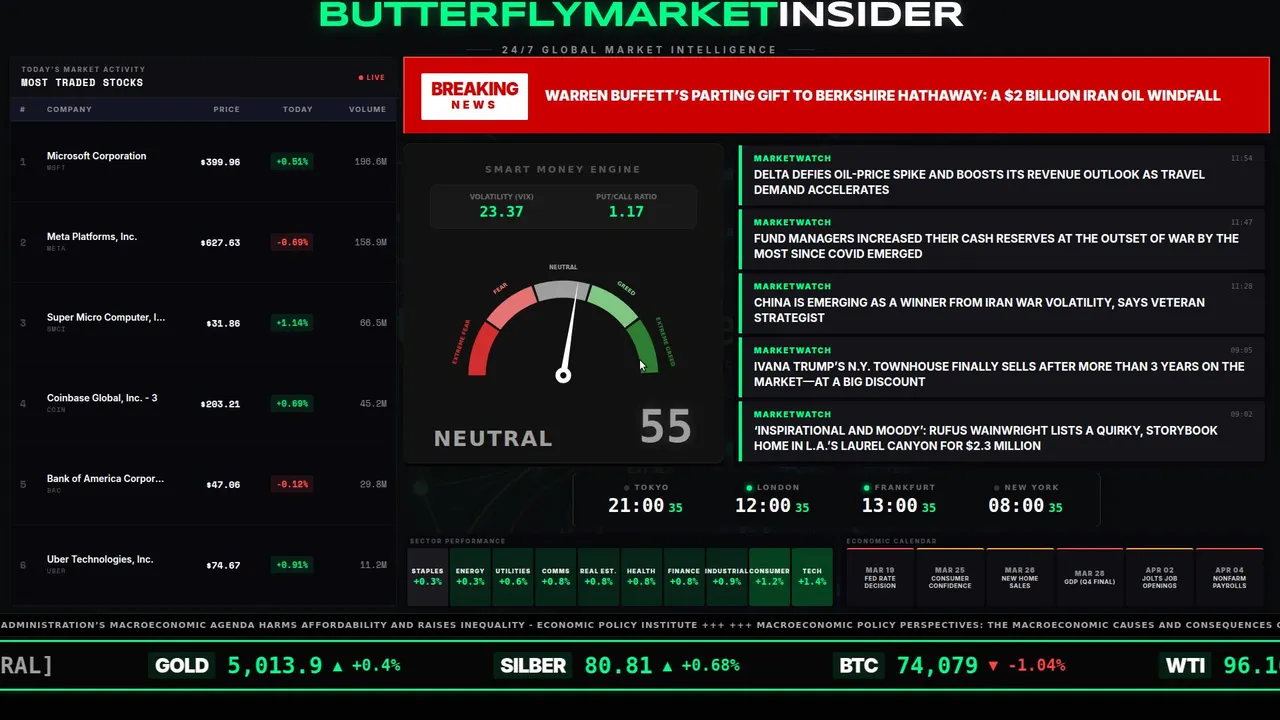Open the Ivana Trump townhouse headline
Screen dimensions: 1280x720
(x=1000, y=366)
